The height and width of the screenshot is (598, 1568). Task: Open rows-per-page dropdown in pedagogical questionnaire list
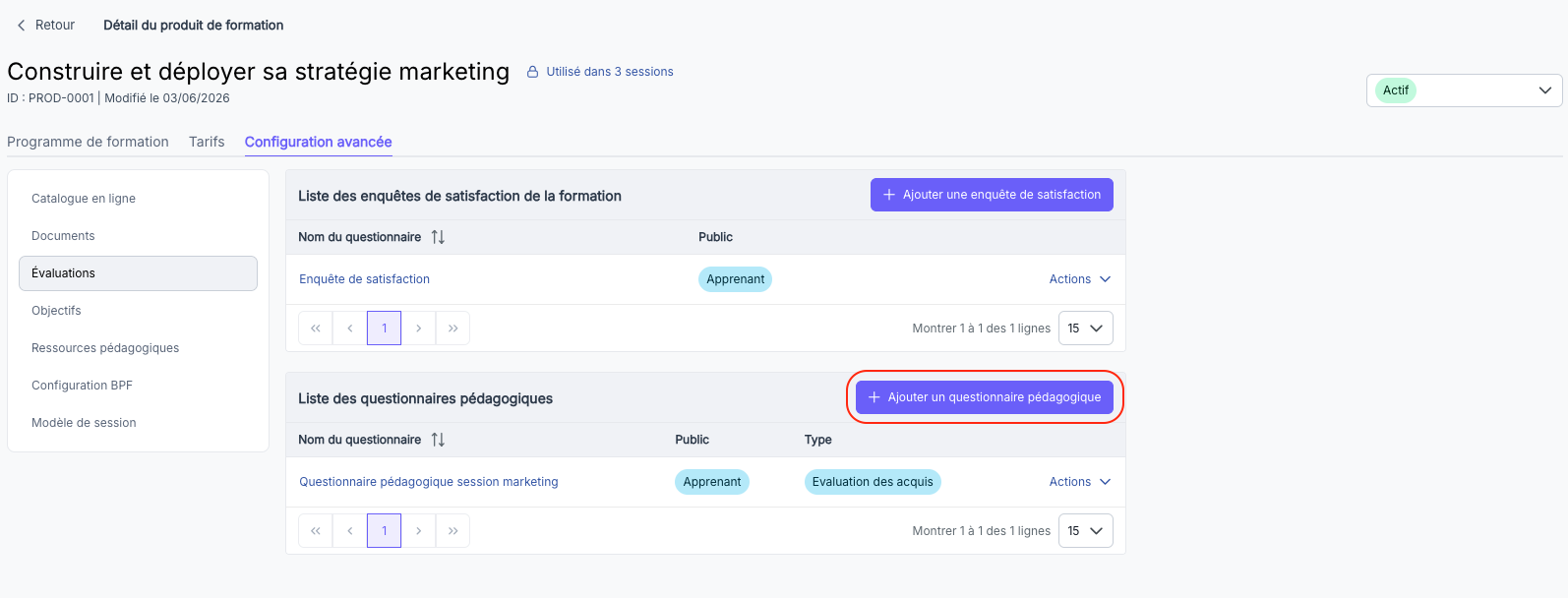point(1086,531)
